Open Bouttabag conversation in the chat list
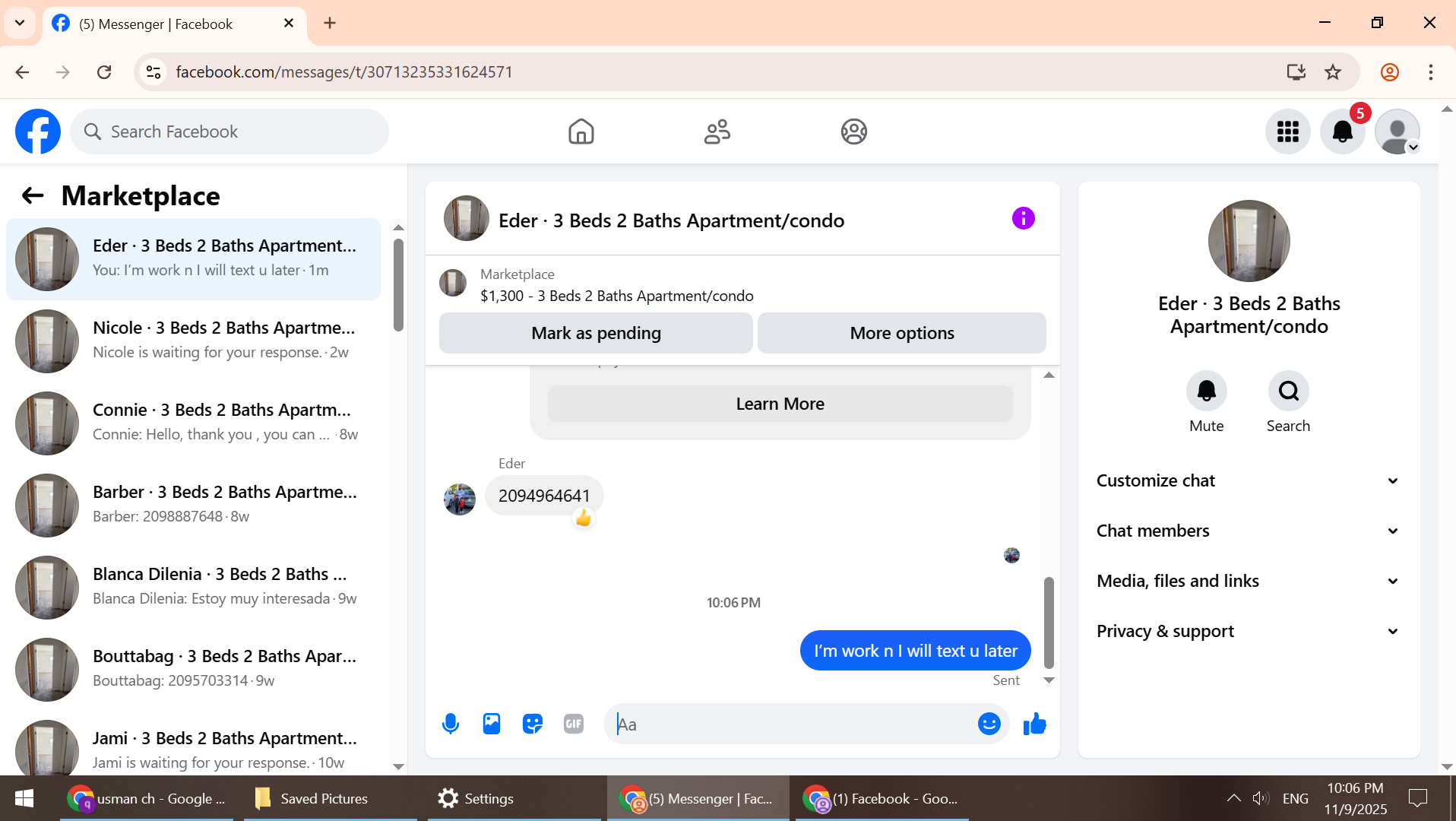 click(x=193, y=669)
